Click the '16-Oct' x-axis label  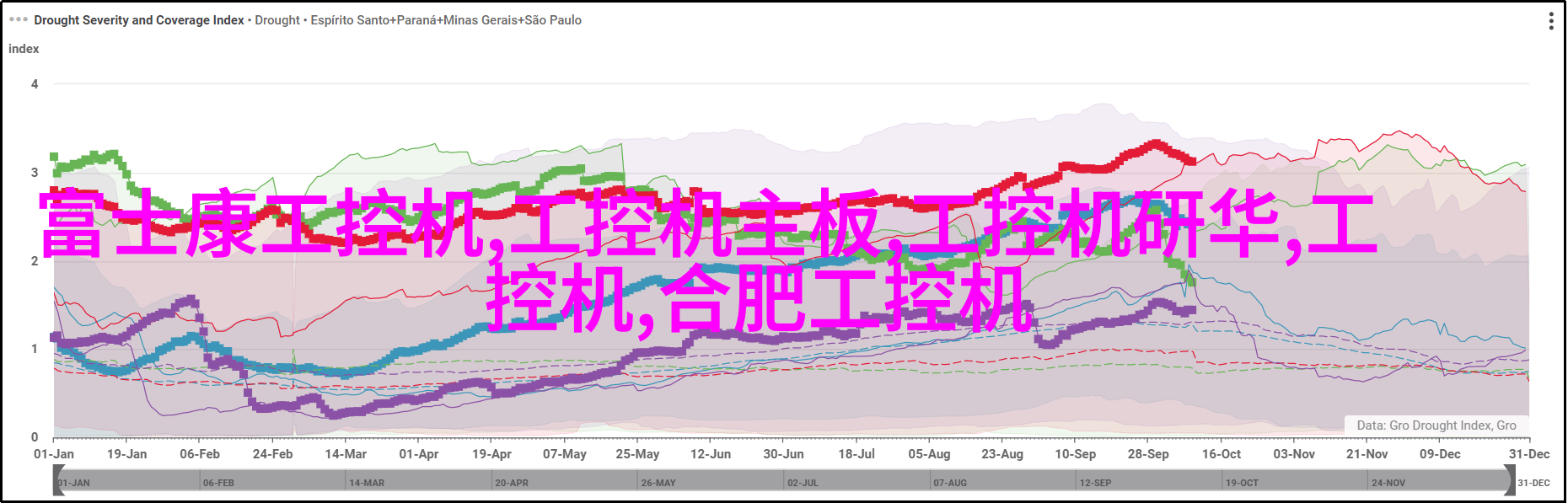[x=1222, y=454]
